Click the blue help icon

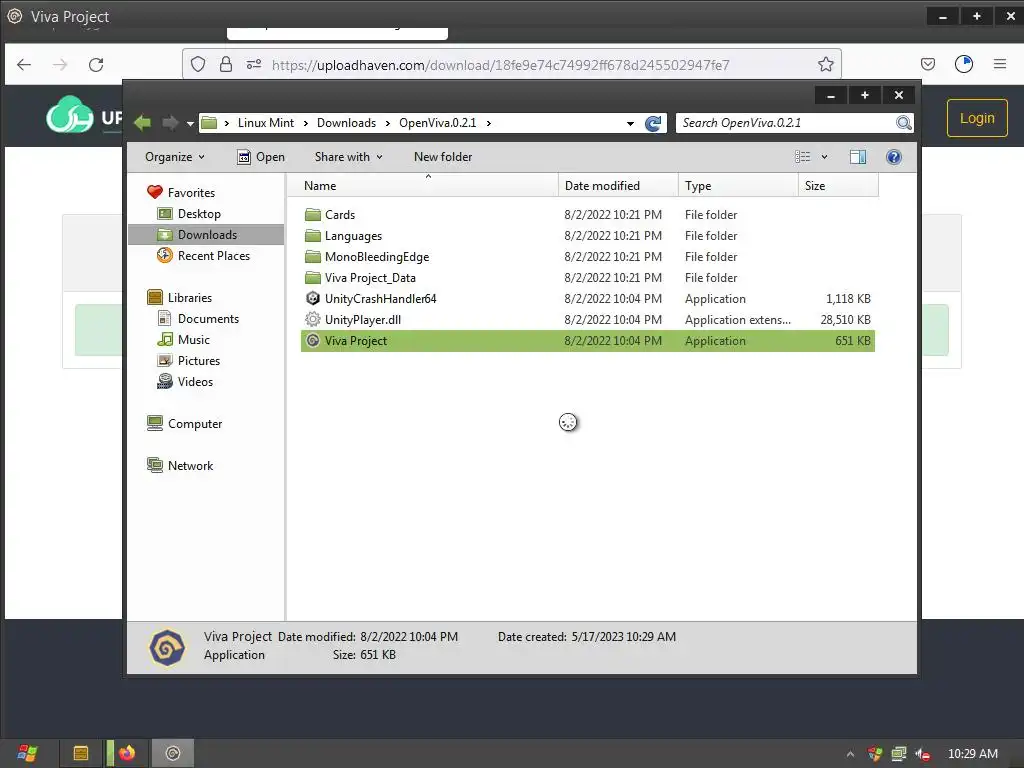(893, 157)
